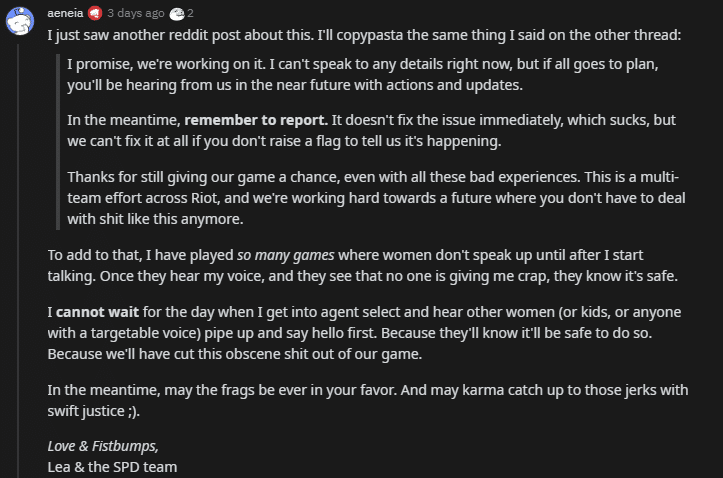Viewport: 723px width, 478px height.
Task: Click the award icon beside the timestamp
Action: pyautogui.click(x=176, y=14)
